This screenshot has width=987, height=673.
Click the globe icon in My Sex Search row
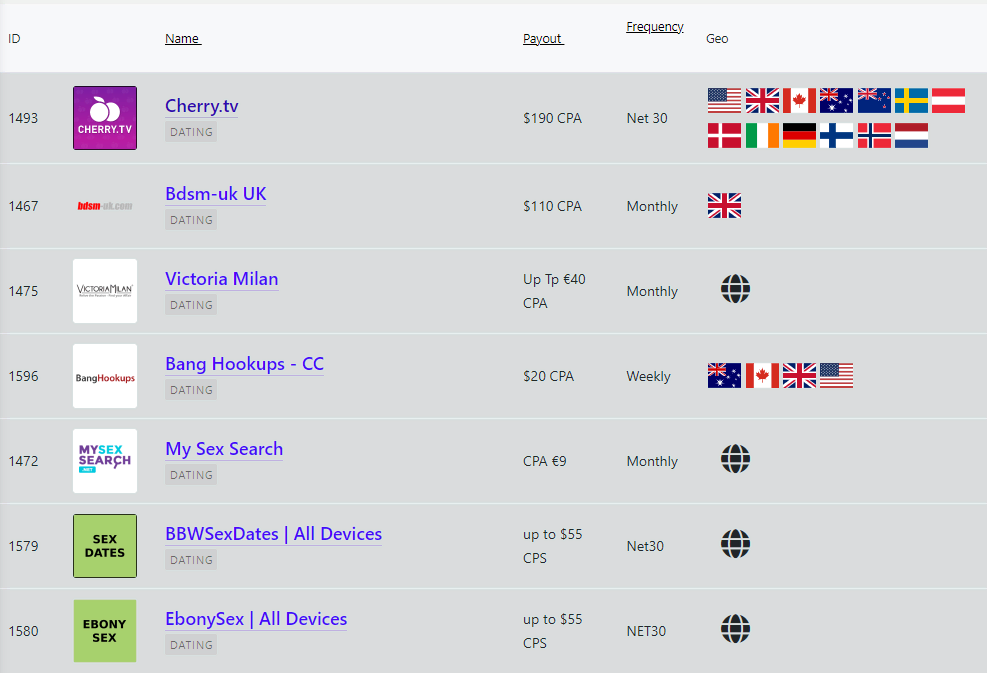pyautogui.click(x=735, y=460)
